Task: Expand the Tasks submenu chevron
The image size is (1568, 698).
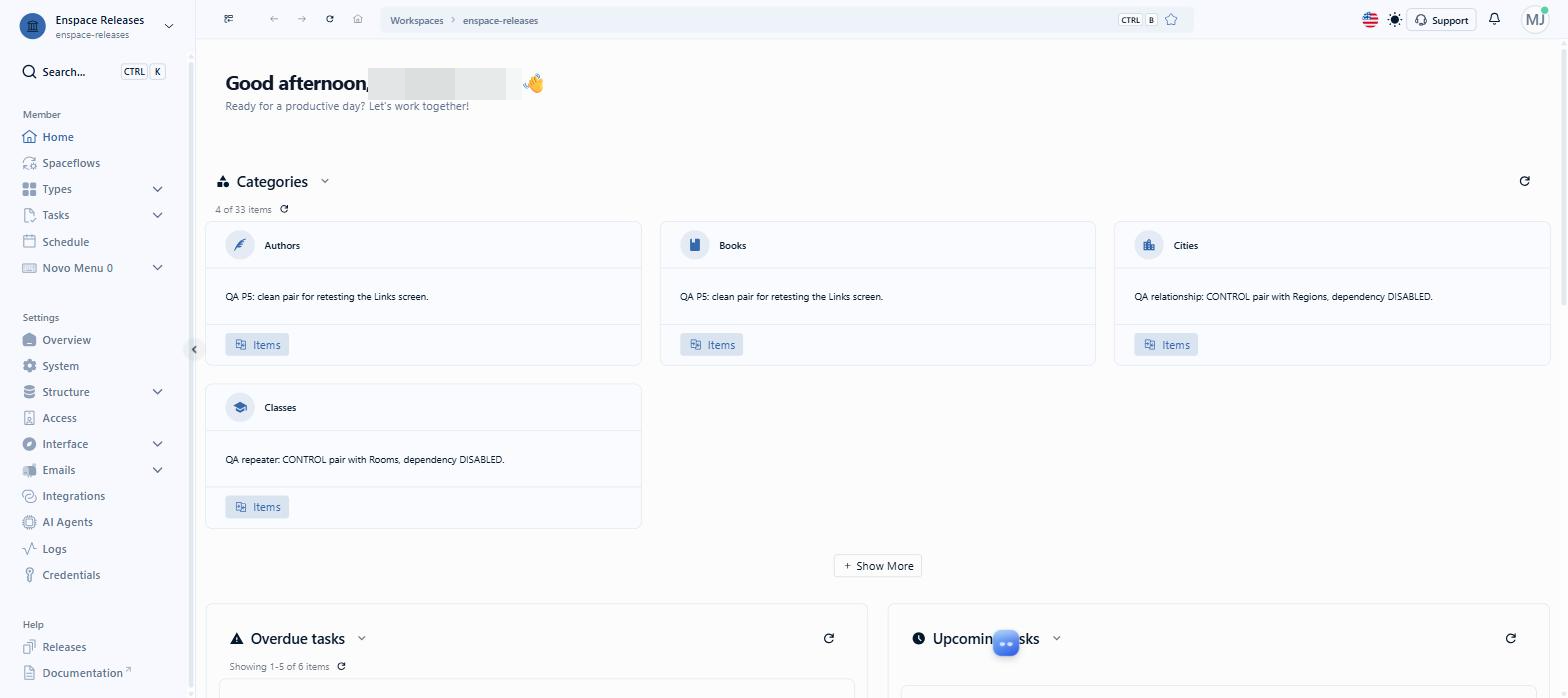Action: point(158,215)
